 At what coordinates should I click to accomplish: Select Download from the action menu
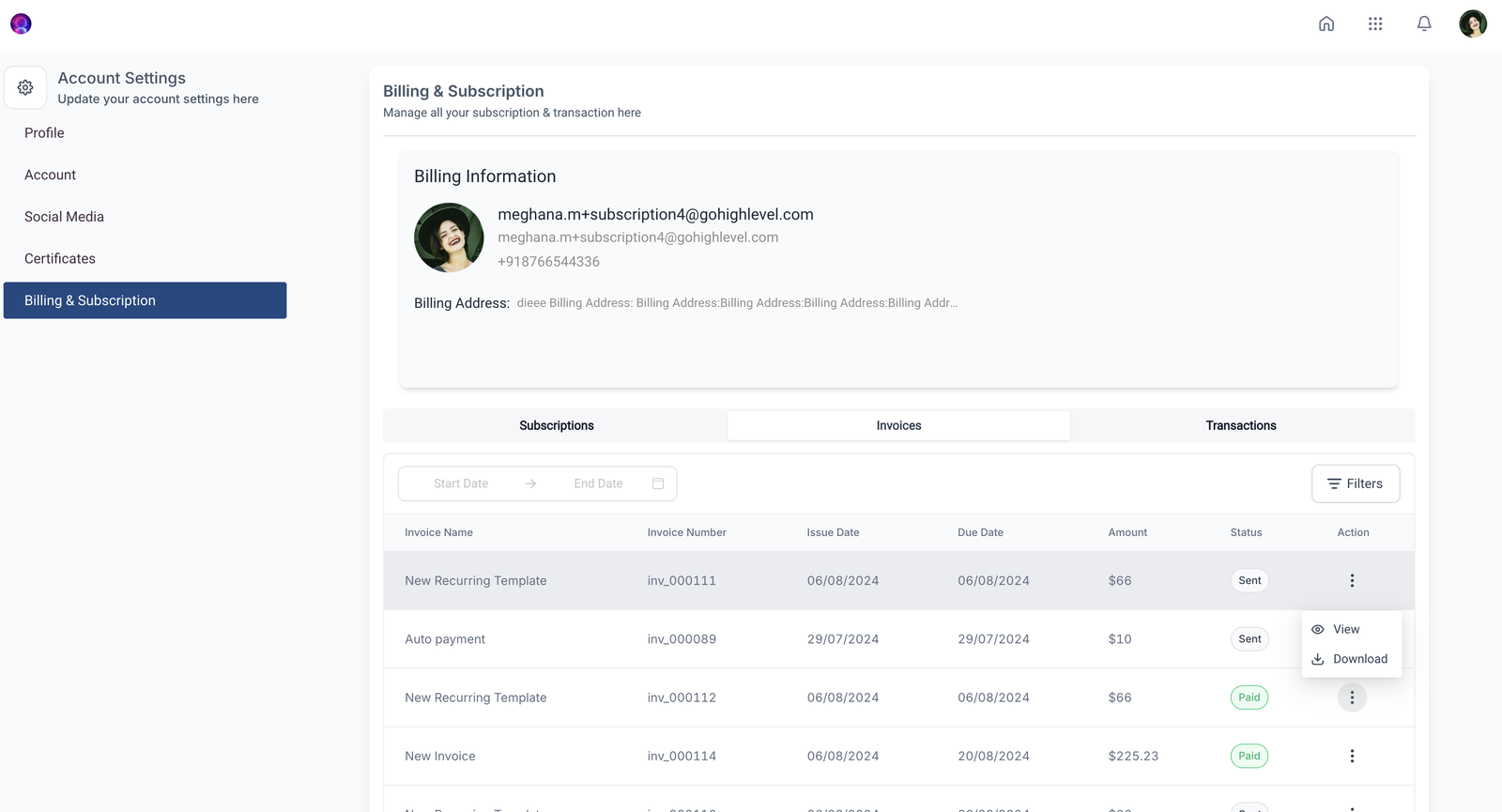(1358, 659)
